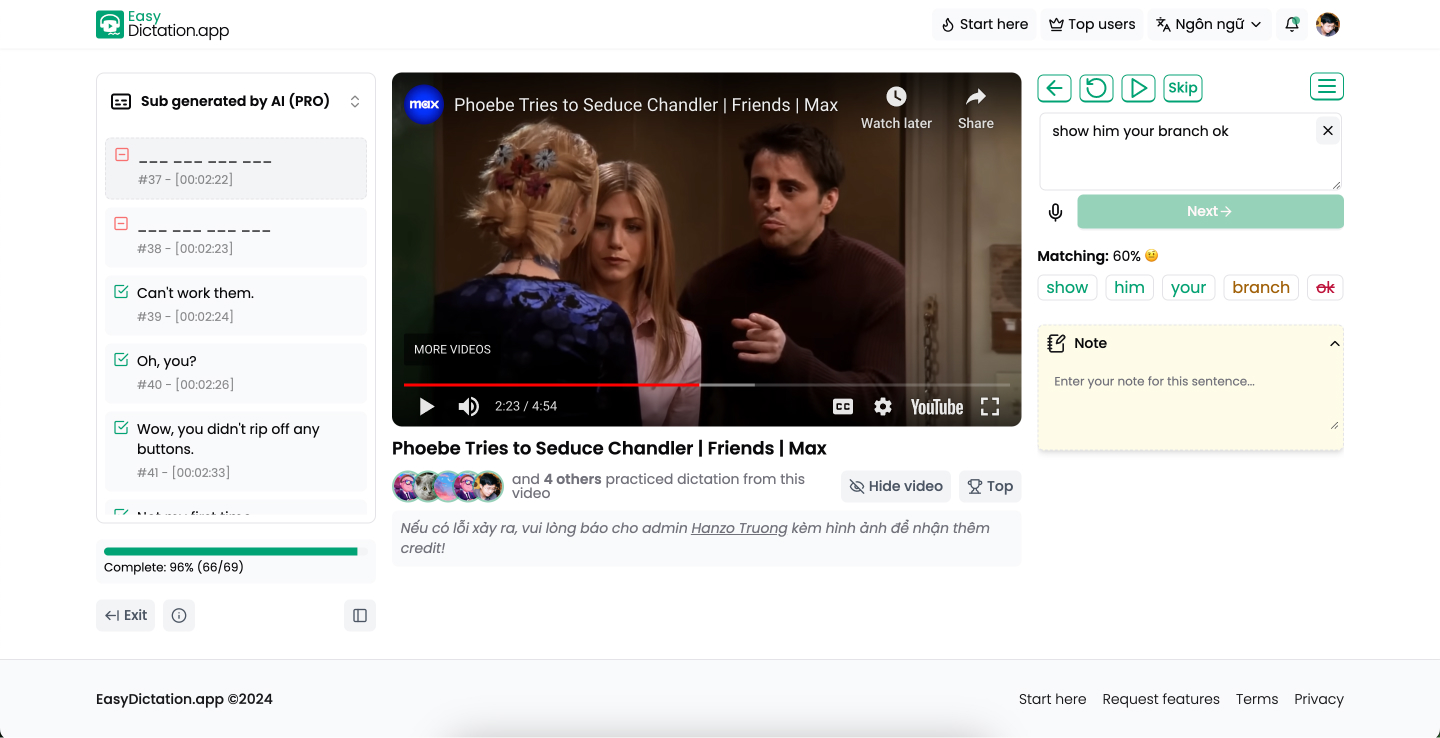This screenshot has height=738, width=1440.
Task: Click the video red progress bar
Action: 550,384
